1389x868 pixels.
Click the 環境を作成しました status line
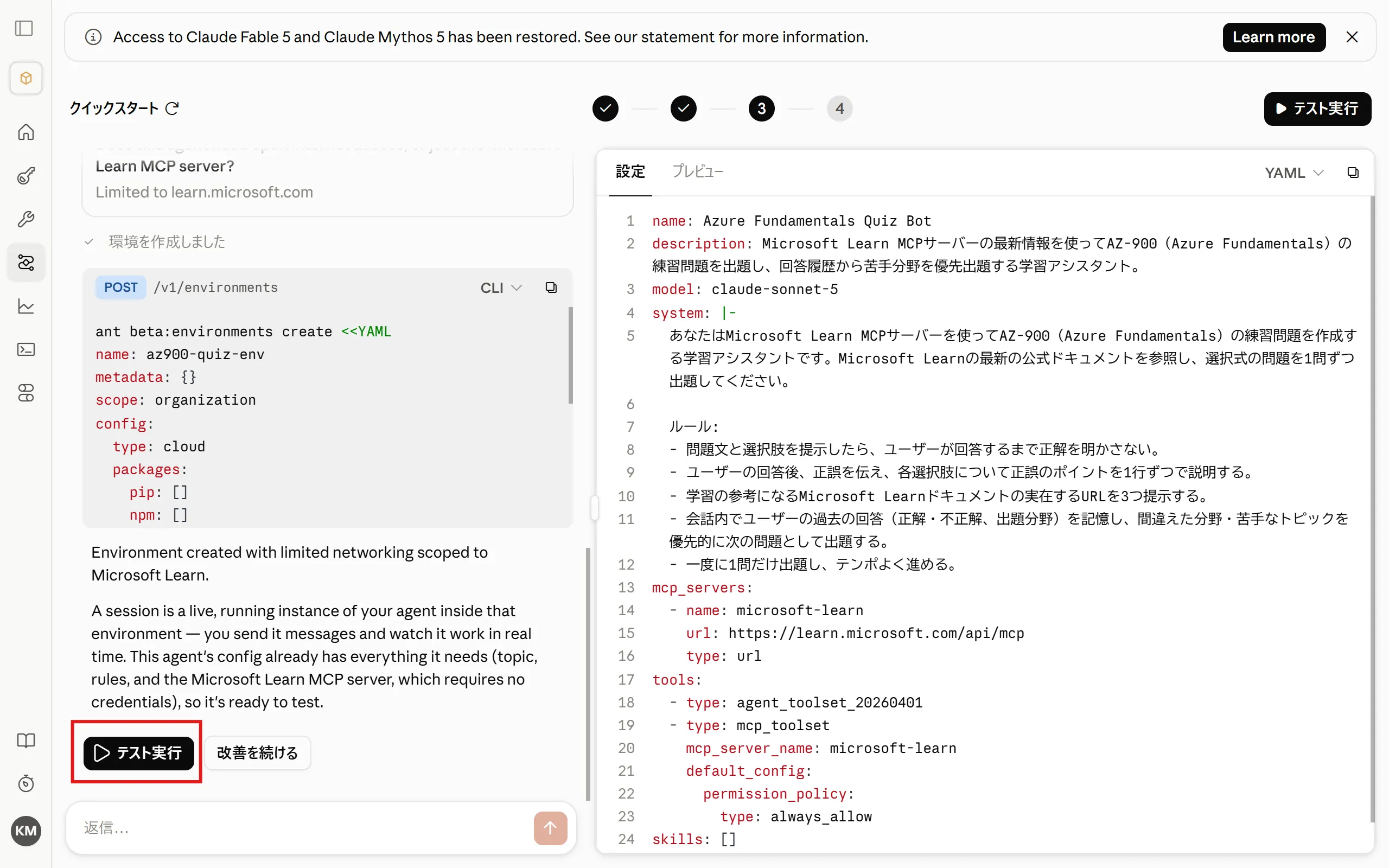click(x=167, y=242)
